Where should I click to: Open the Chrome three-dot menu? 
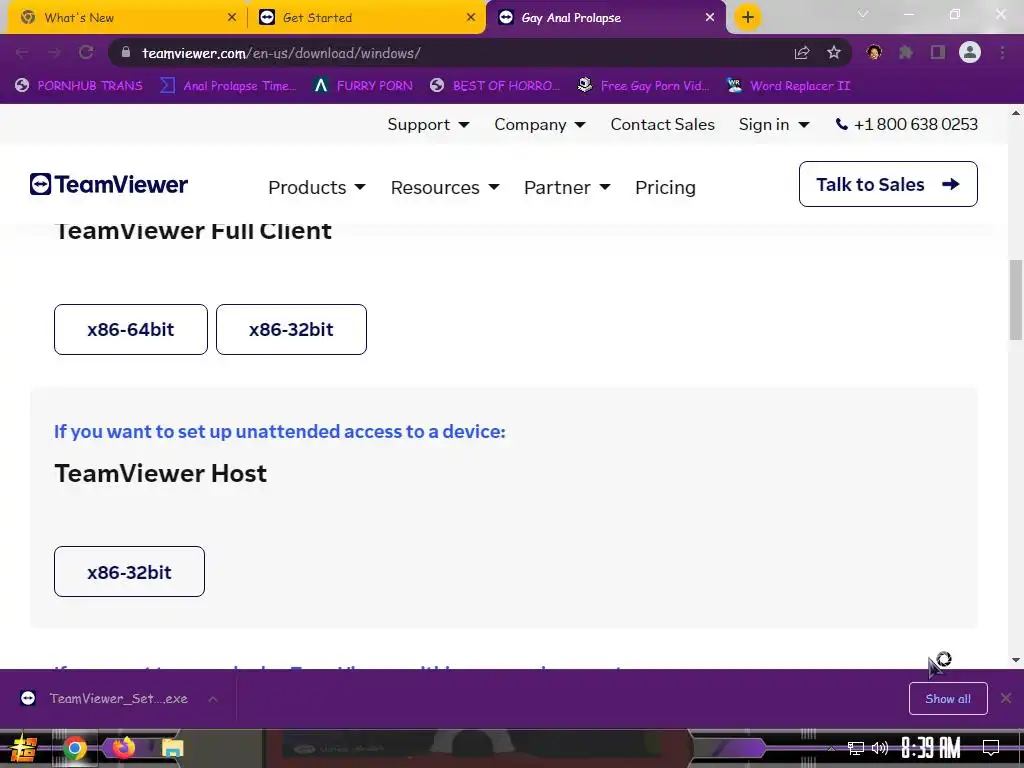click(1002, 52)
